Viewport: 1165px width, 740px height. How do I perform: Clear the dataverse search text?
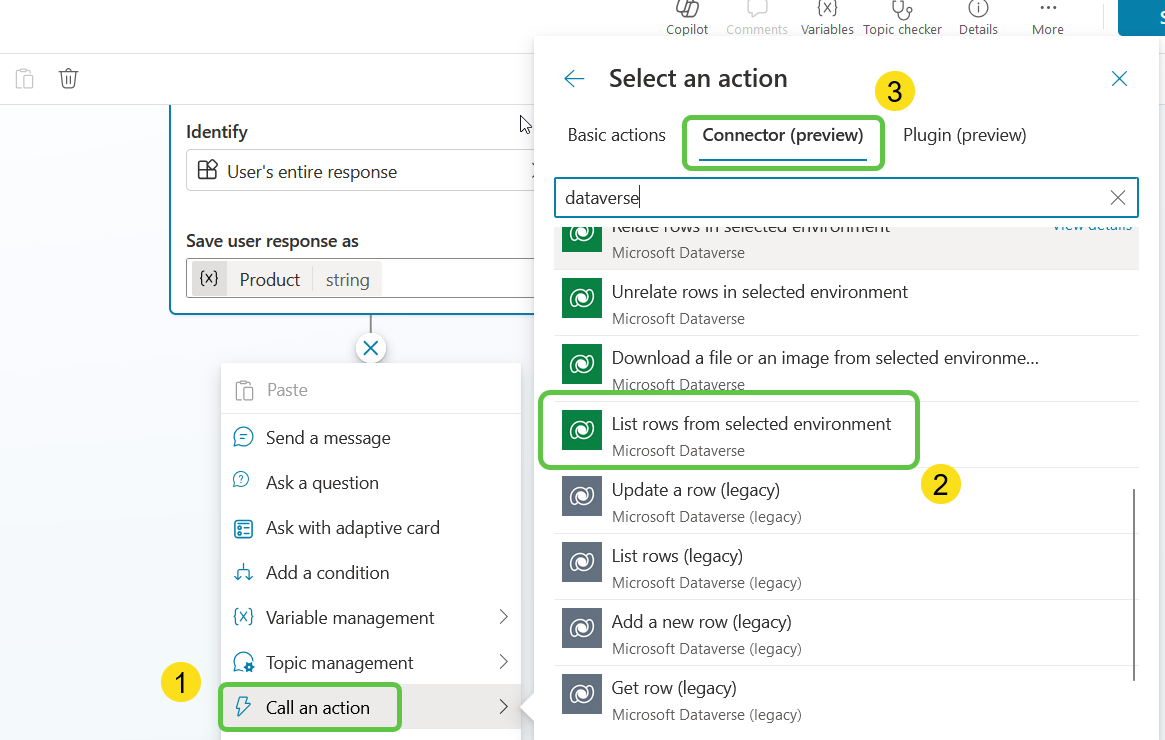tap(1118, 198)
